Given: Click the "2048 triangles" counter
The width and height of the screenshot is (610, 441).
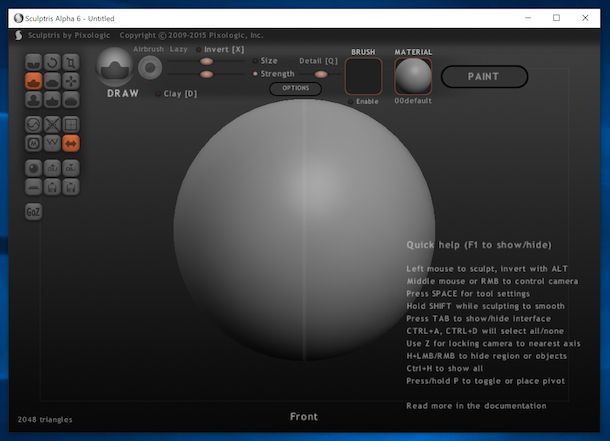Looking at the screenshot, I should click(x=45, y=420).
